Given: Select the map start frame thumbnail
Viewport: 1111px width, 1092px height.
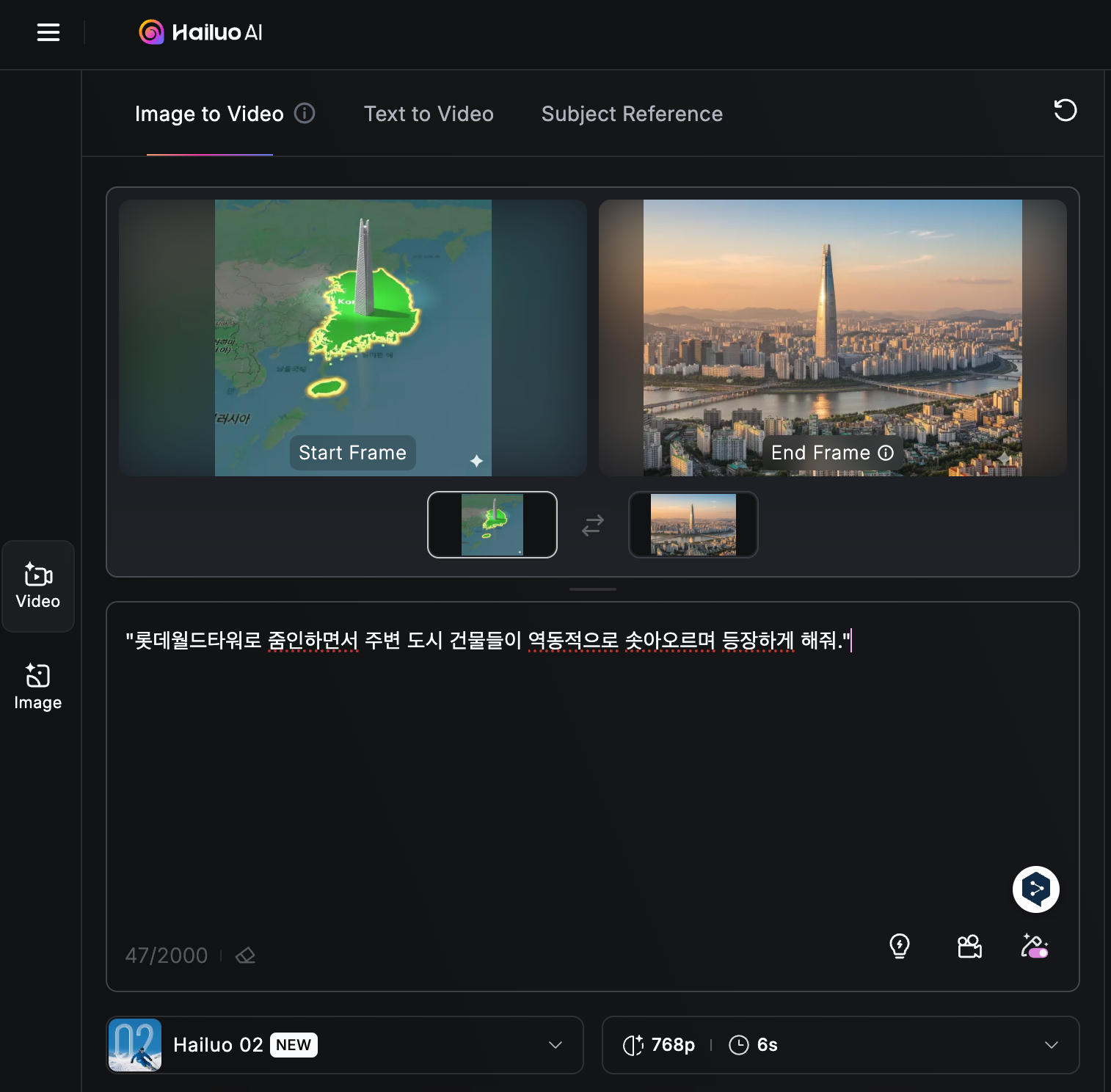Looking at the screenshot, I should point(492,525).
